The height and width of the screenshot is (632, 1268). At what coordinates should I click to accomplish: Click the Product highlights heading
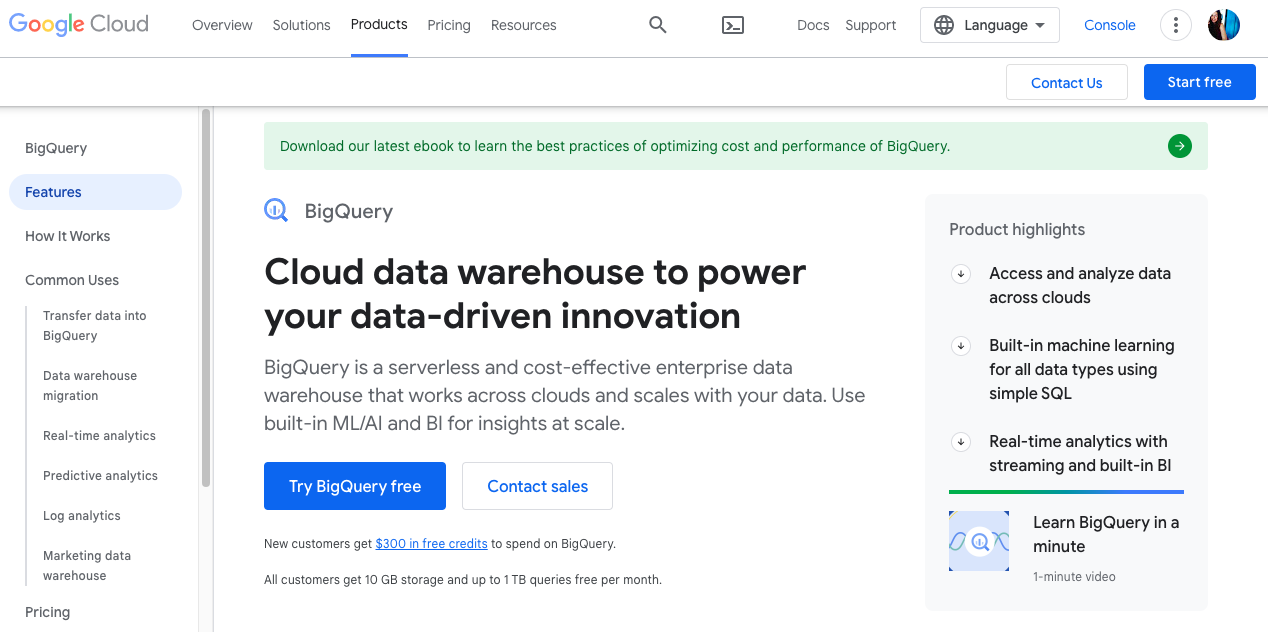pos(1017,229)
